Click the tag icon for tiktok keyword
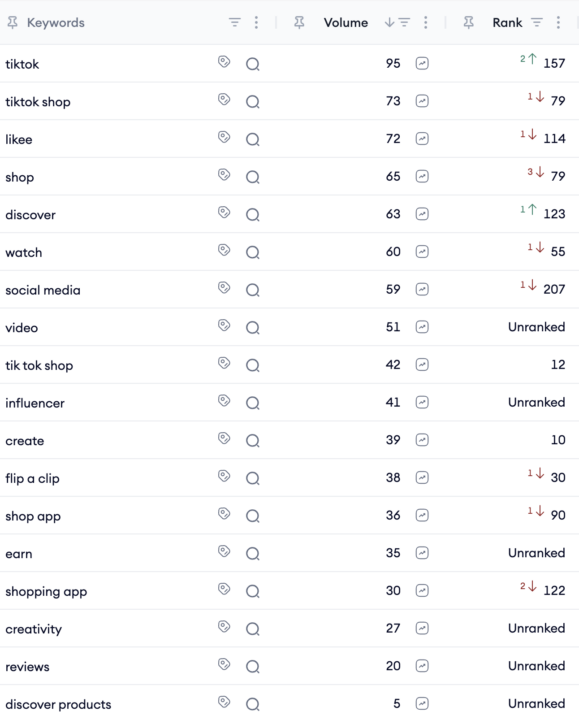This screenshot has height=720, width=579. (x=224, y=62)
